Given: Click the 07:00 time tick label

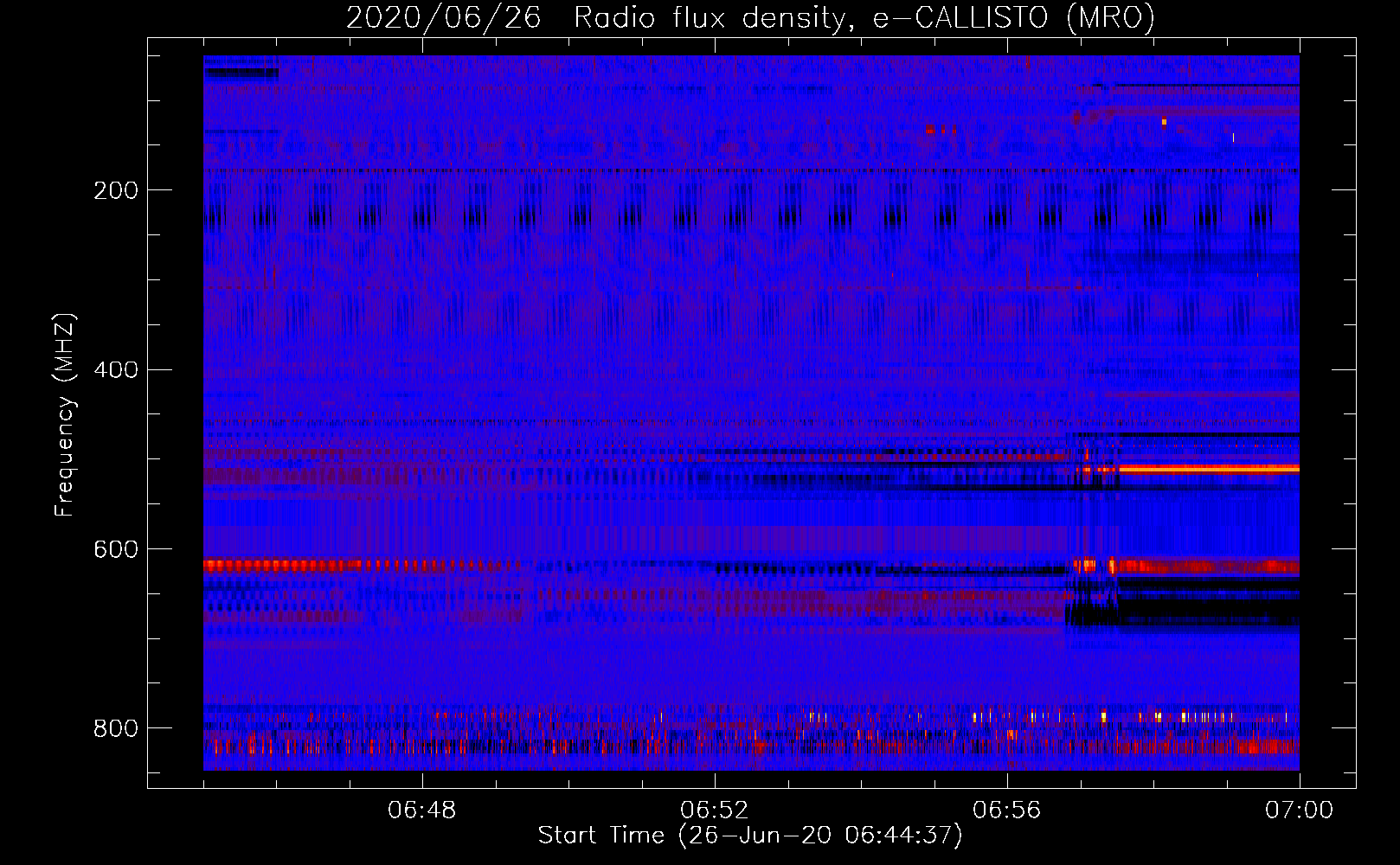Looking at the screenshot, I should click(x=1299, y=811).
